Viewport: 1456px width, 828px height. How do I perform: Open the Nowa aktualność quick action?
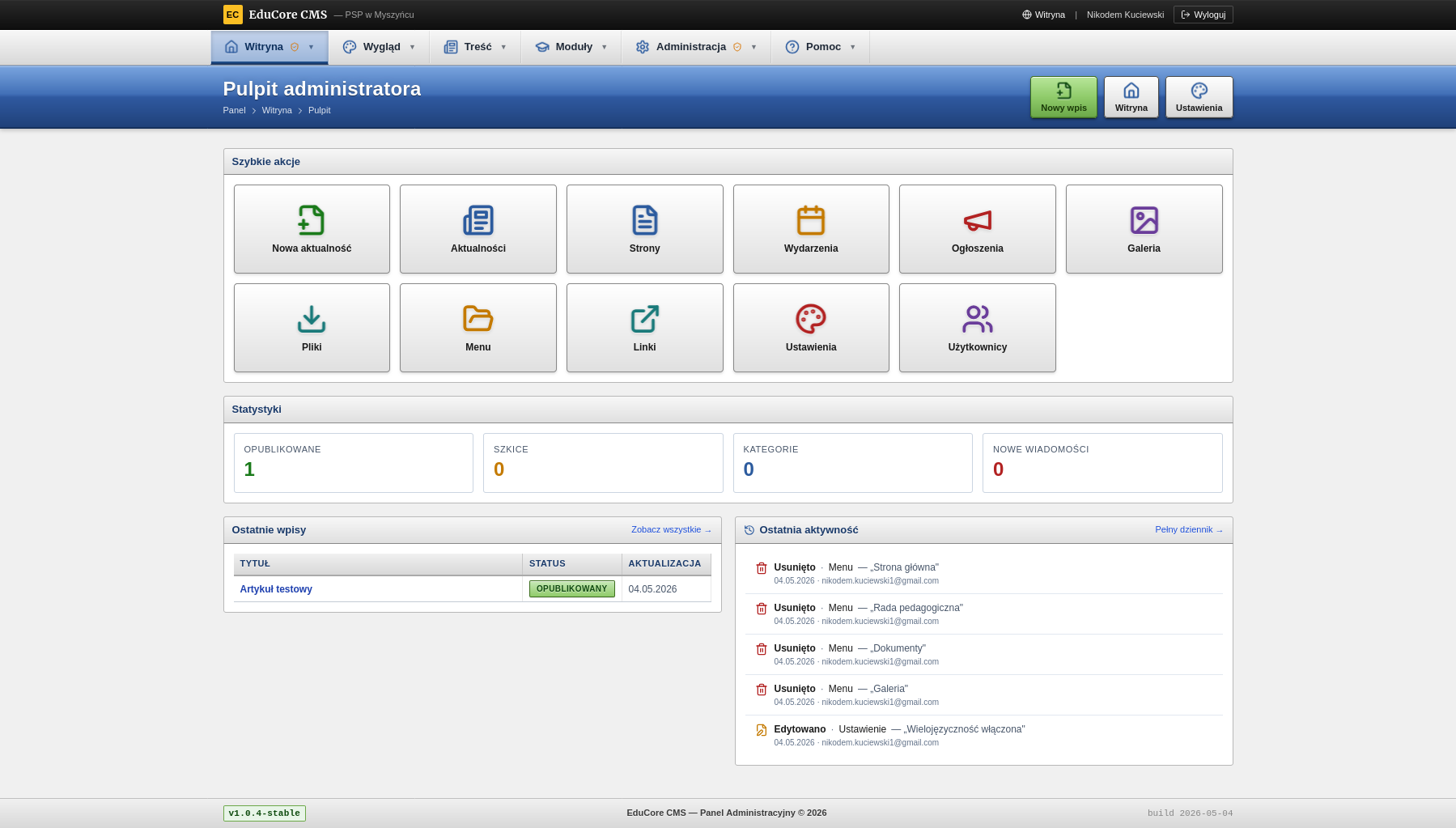(312, 229)
